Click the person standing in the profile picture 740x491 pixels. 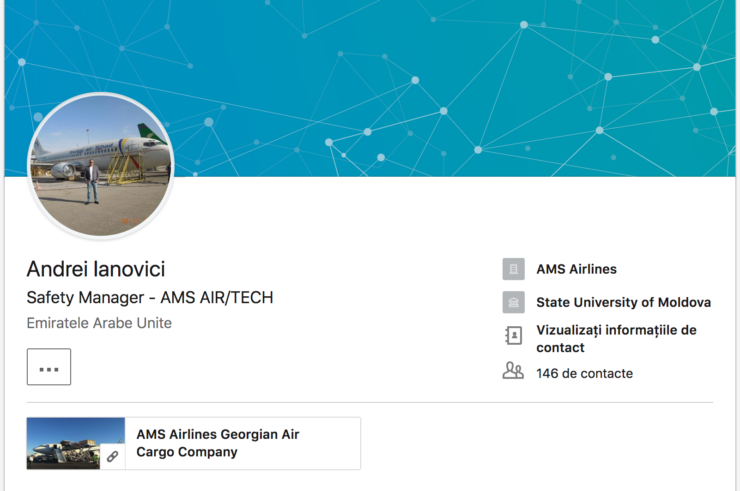(92, 182)
